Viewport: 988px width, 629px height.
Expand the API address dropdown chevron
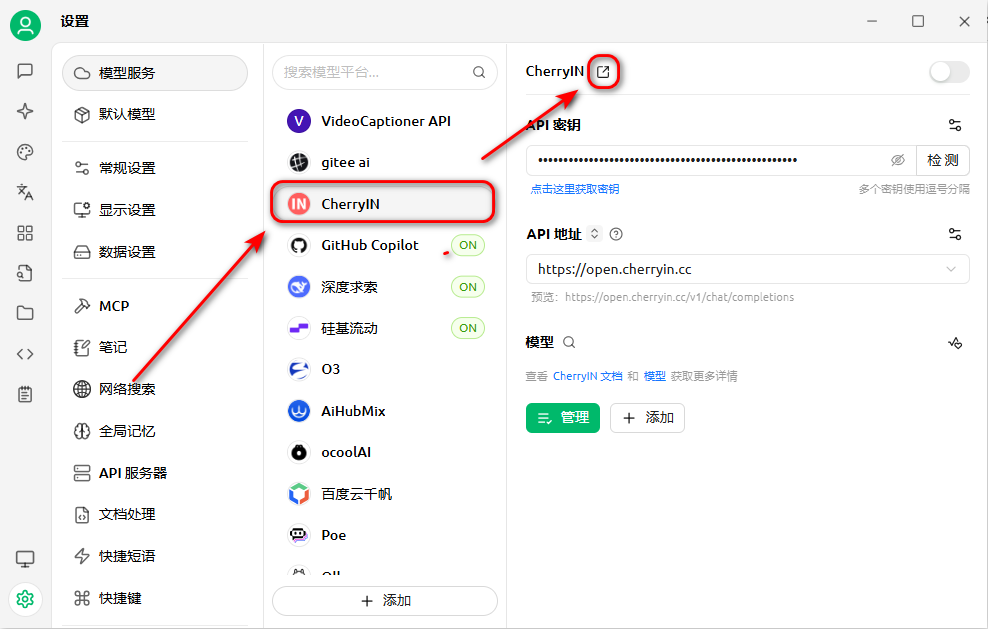pos(951,270)
